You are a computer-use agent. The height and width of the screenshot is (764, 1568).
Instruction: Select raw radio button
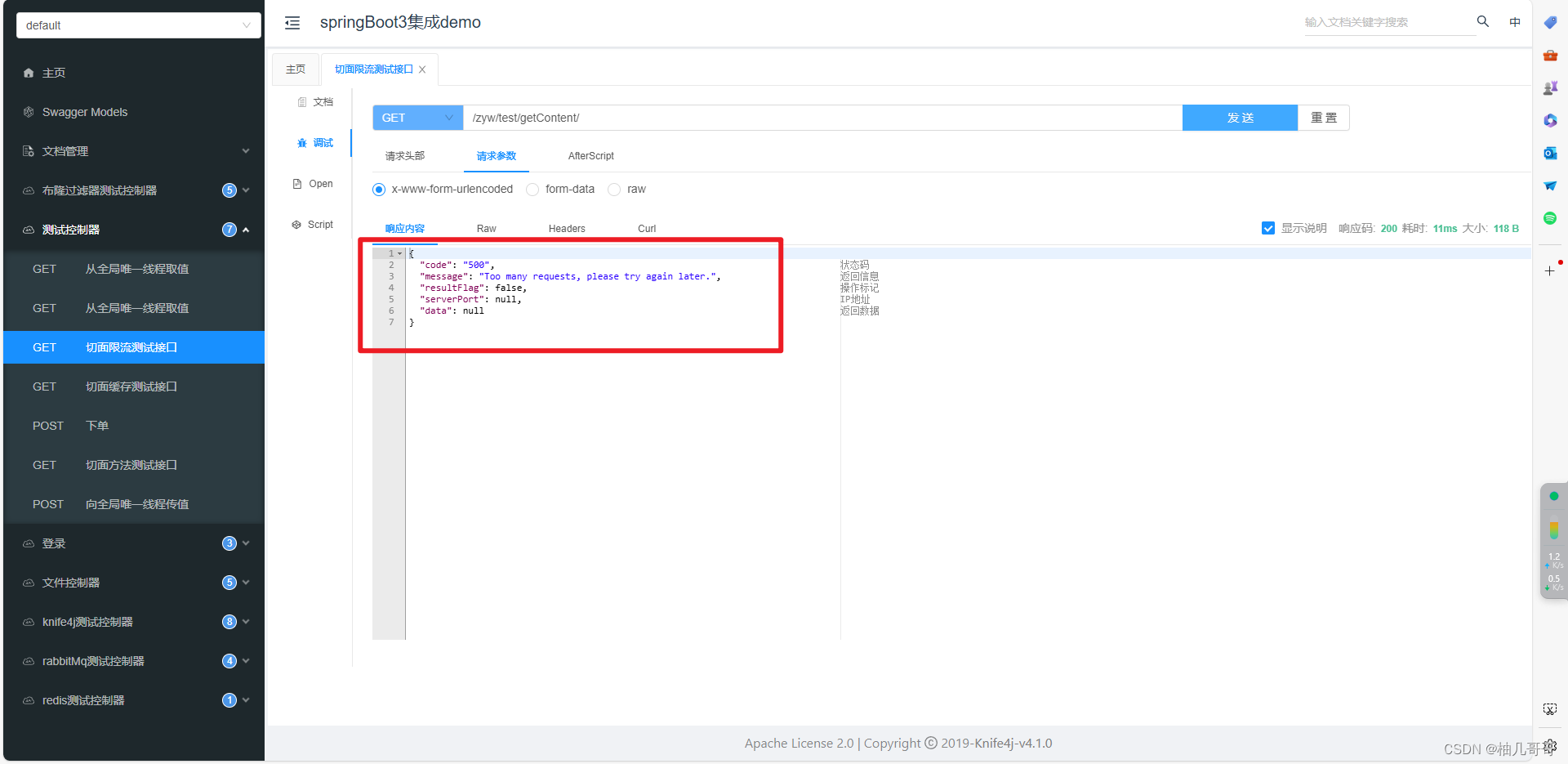click(614, 190)
